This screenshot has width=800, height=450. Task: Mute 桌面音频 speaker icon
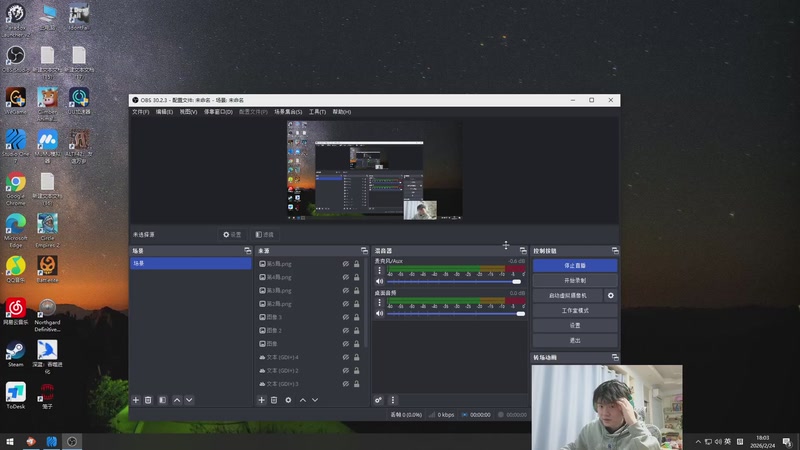click(380, 313)
